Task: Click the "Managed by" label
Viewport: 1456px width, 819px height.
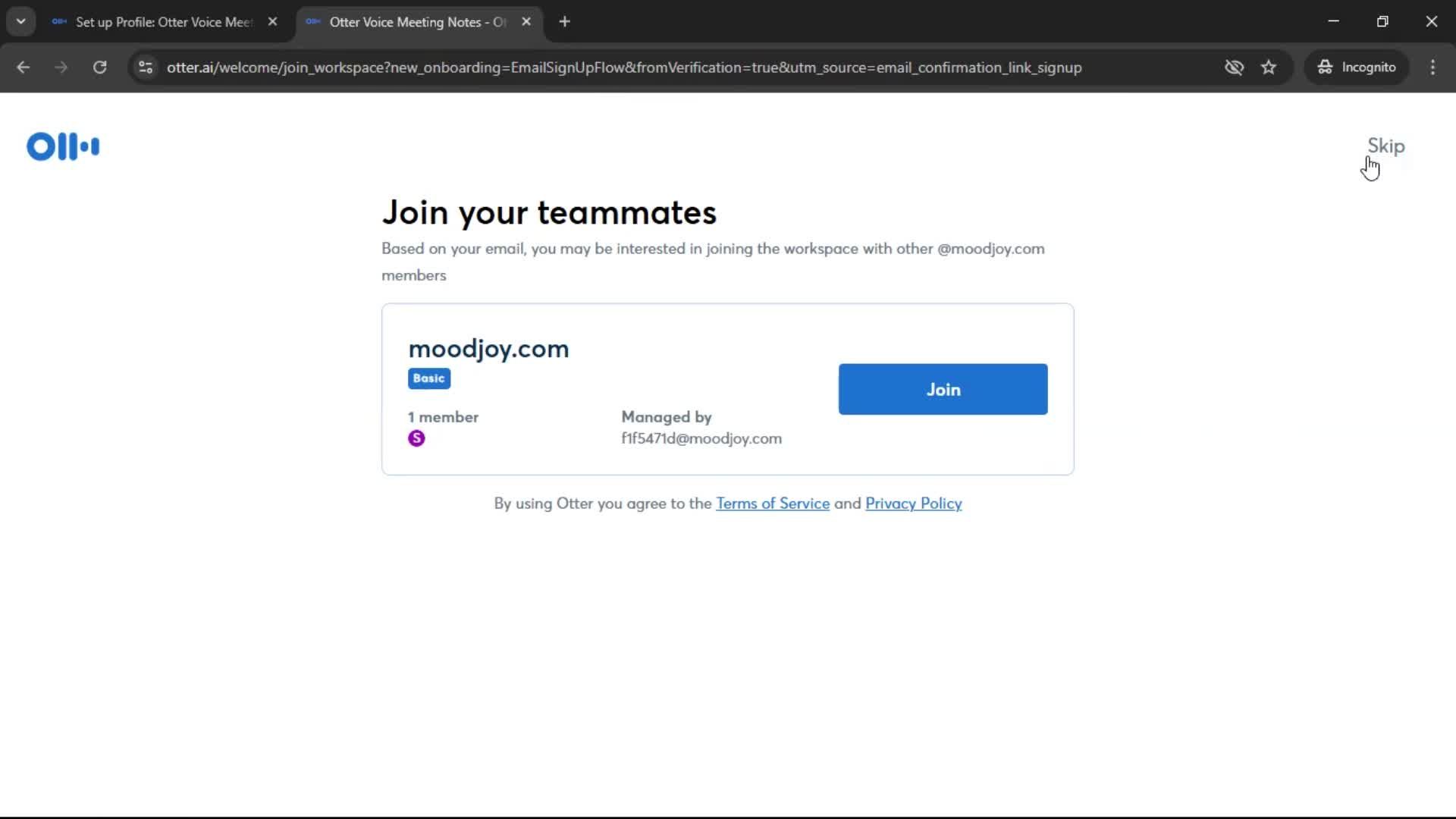Action: 667,417
